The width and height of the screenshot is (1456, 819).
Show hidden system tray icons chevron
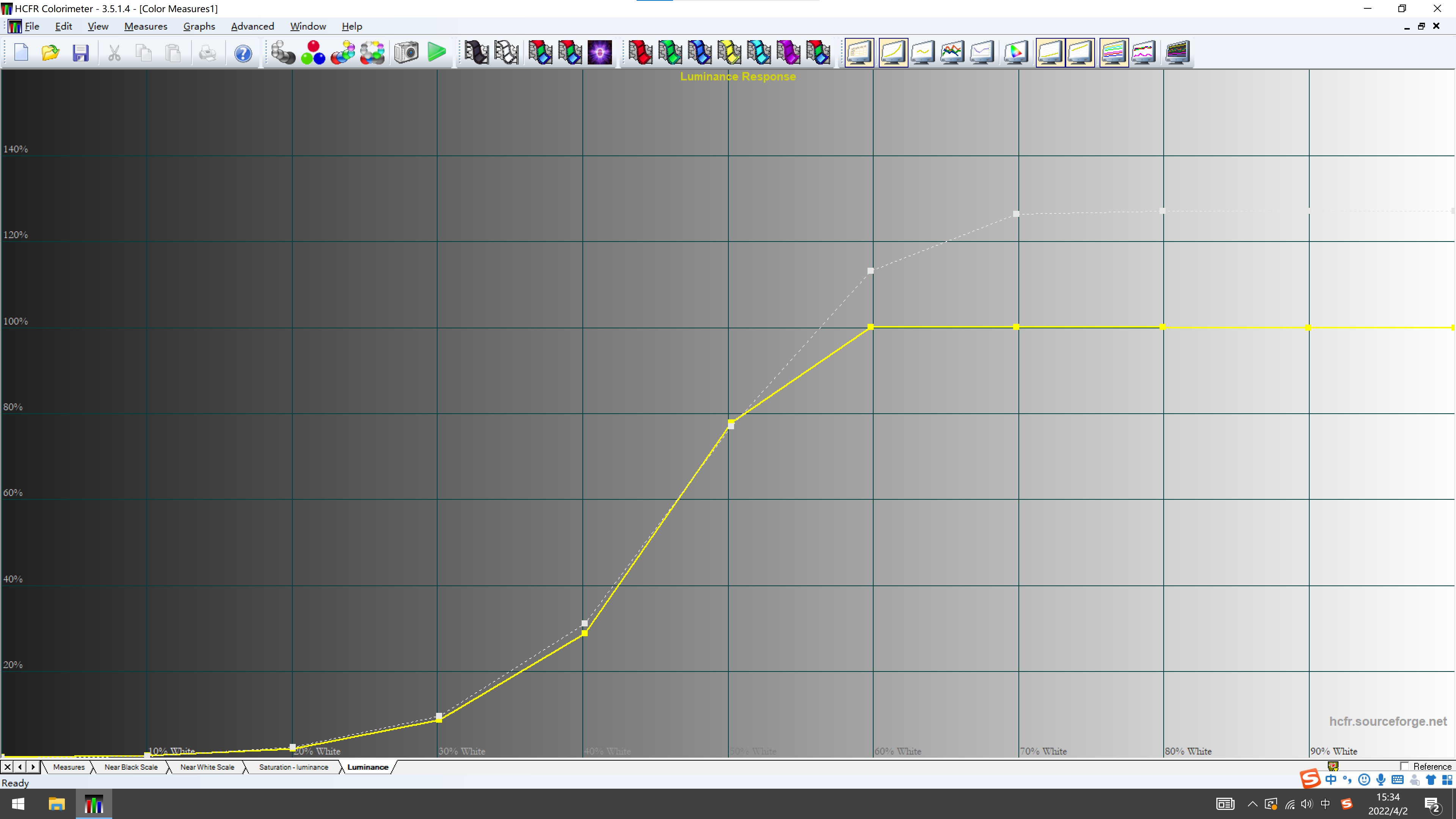click(1252, 804)
